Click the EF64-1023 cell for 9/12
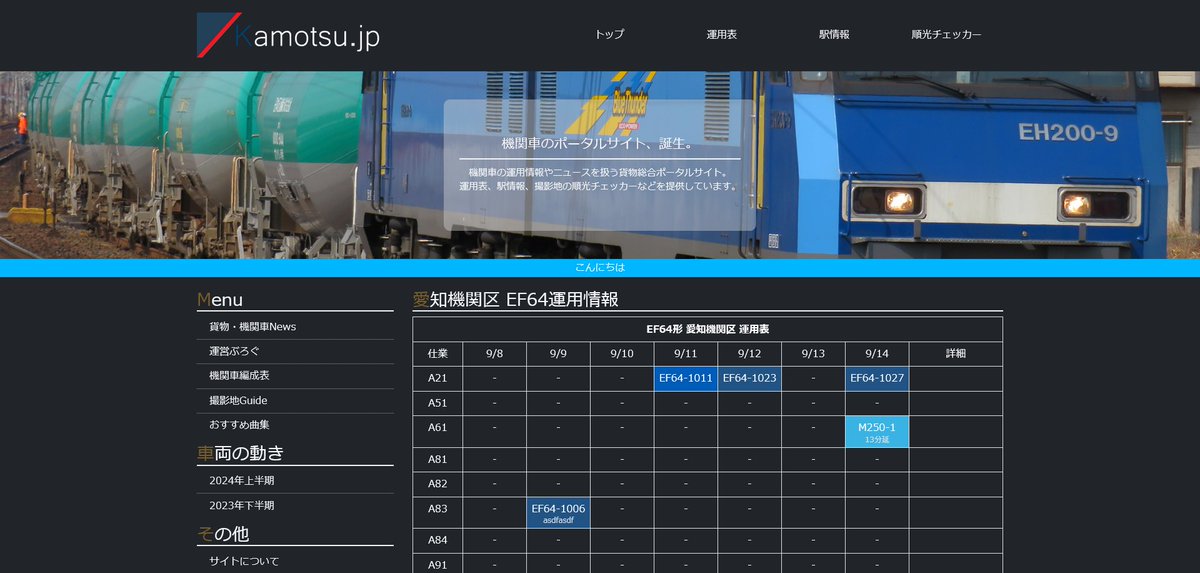Viewport: 1200px width, 573px height. (750, 379)
